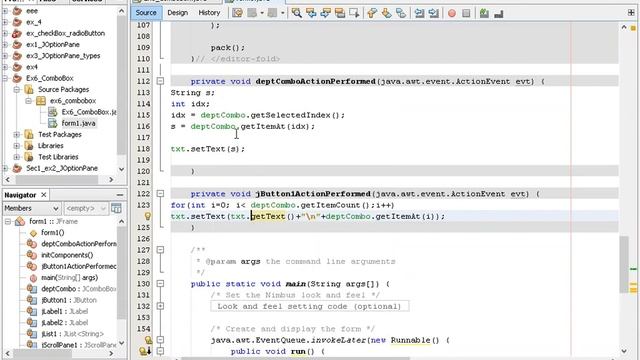
Task: Click red Start Macro Recording icon
Action: (x=452, y=13)
